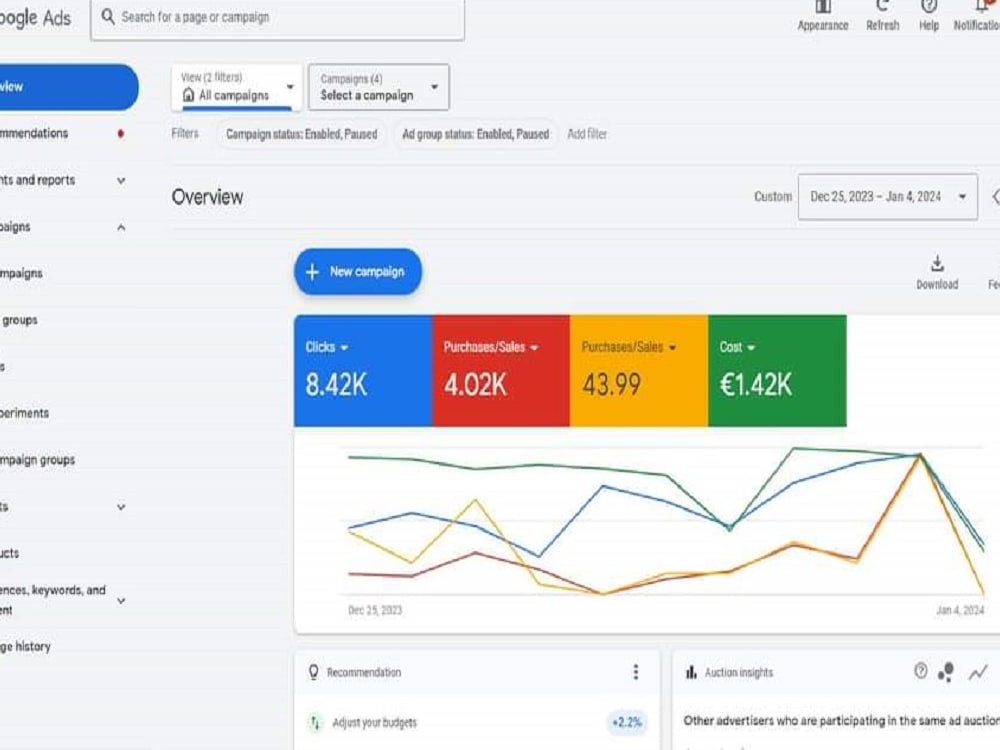Click the +2.2% score badge
The width and height of the screenshot is (1000, 750).
tap(626, 723)
